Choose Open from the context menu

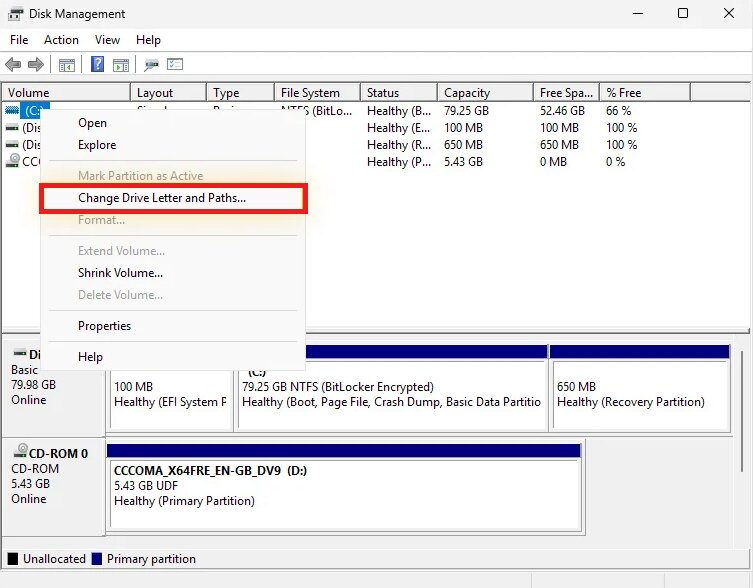173,123
